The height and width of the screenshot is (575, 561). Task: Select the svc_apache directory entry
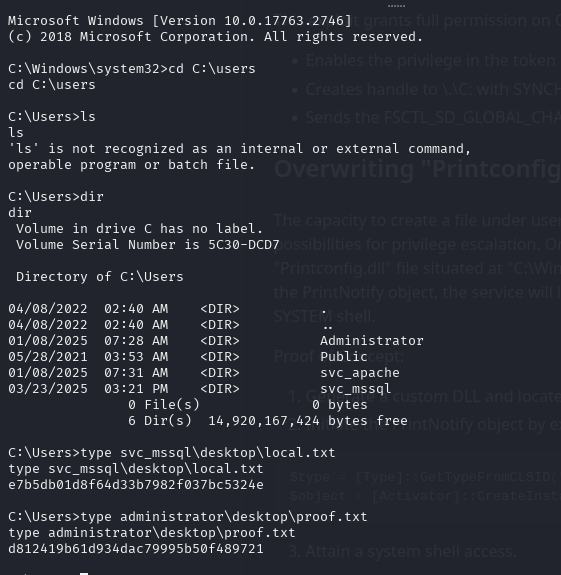pyautogui.click(x=360, y=373)
